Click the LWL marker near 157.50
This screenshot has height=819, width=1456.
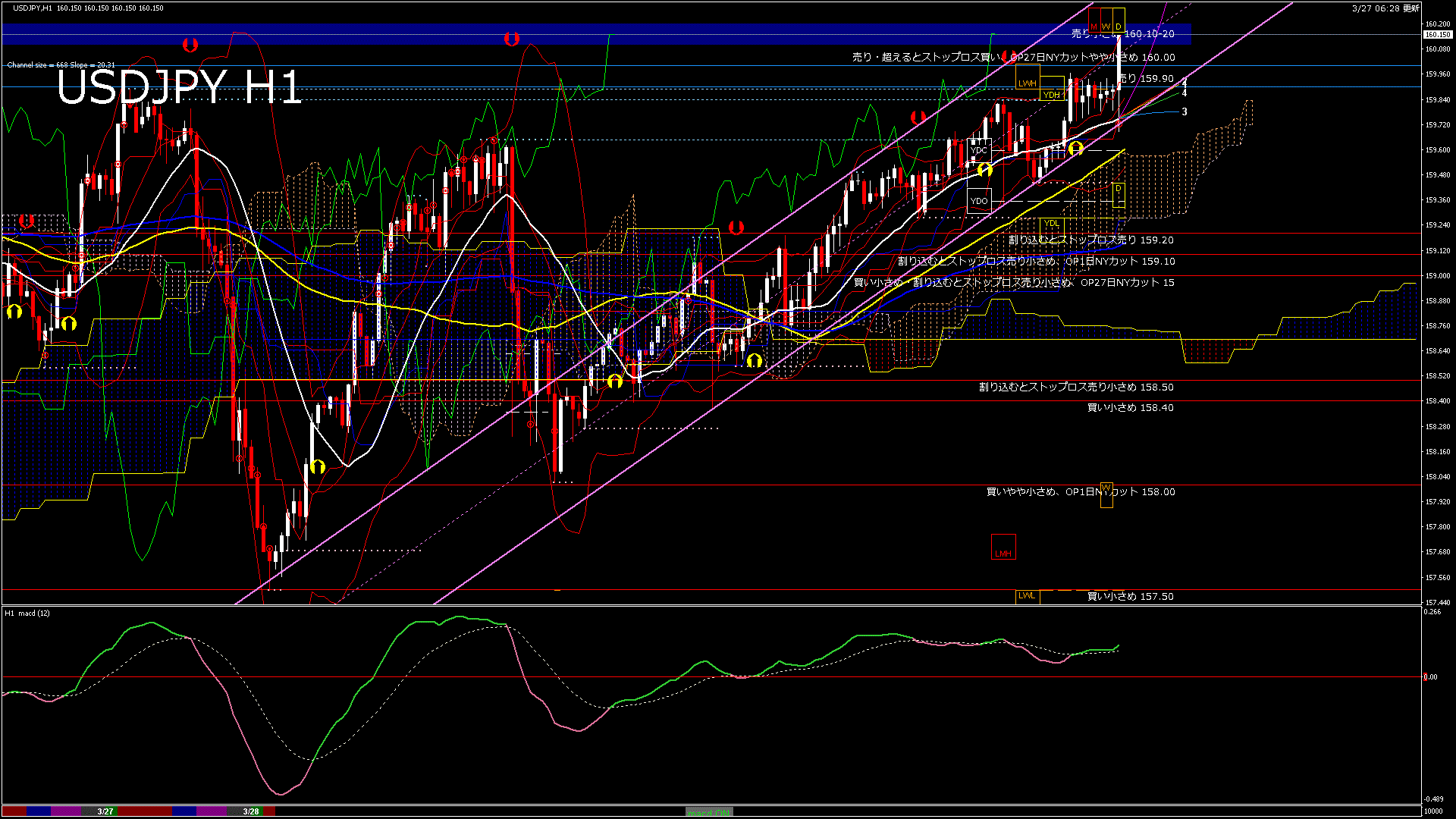[1027, 596]
